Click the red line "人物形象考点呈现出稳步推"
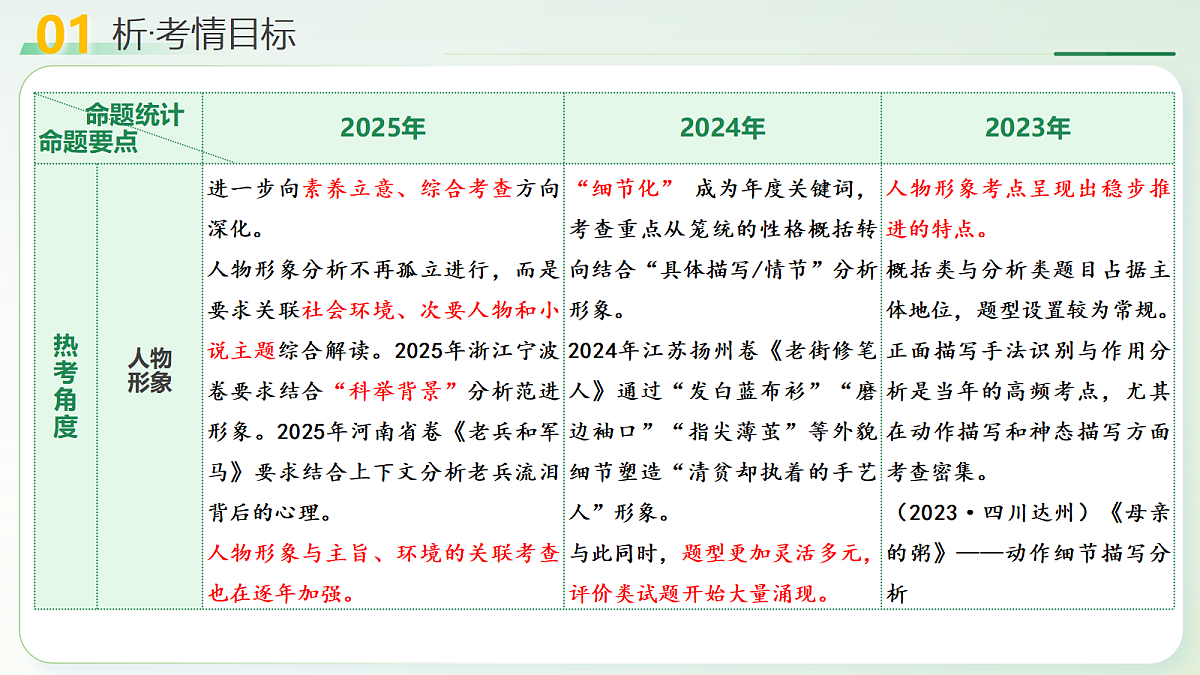Screen dimensions: 1200x675 click(x=1028, y=189)
